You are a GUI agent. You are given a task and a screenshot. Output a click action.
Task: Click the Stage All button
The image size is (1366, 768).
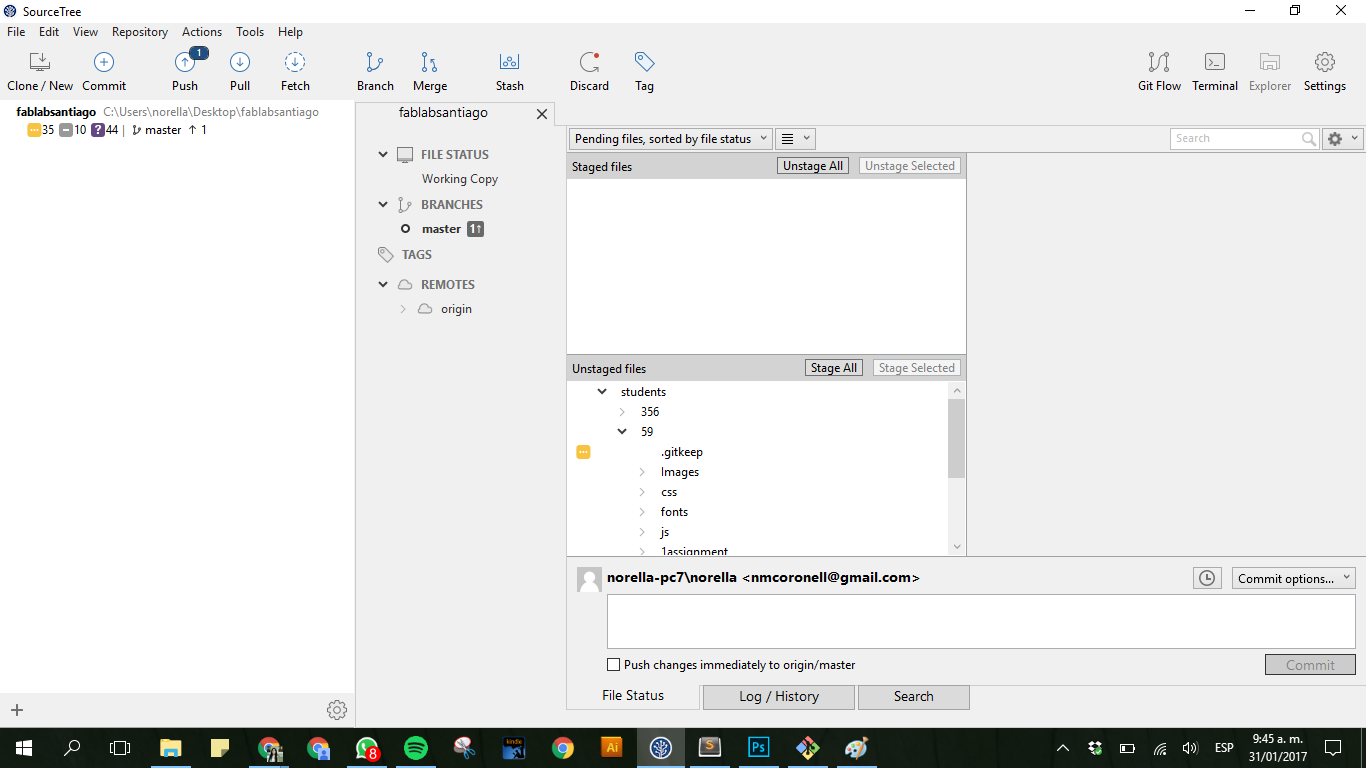(x=833, y=368)
